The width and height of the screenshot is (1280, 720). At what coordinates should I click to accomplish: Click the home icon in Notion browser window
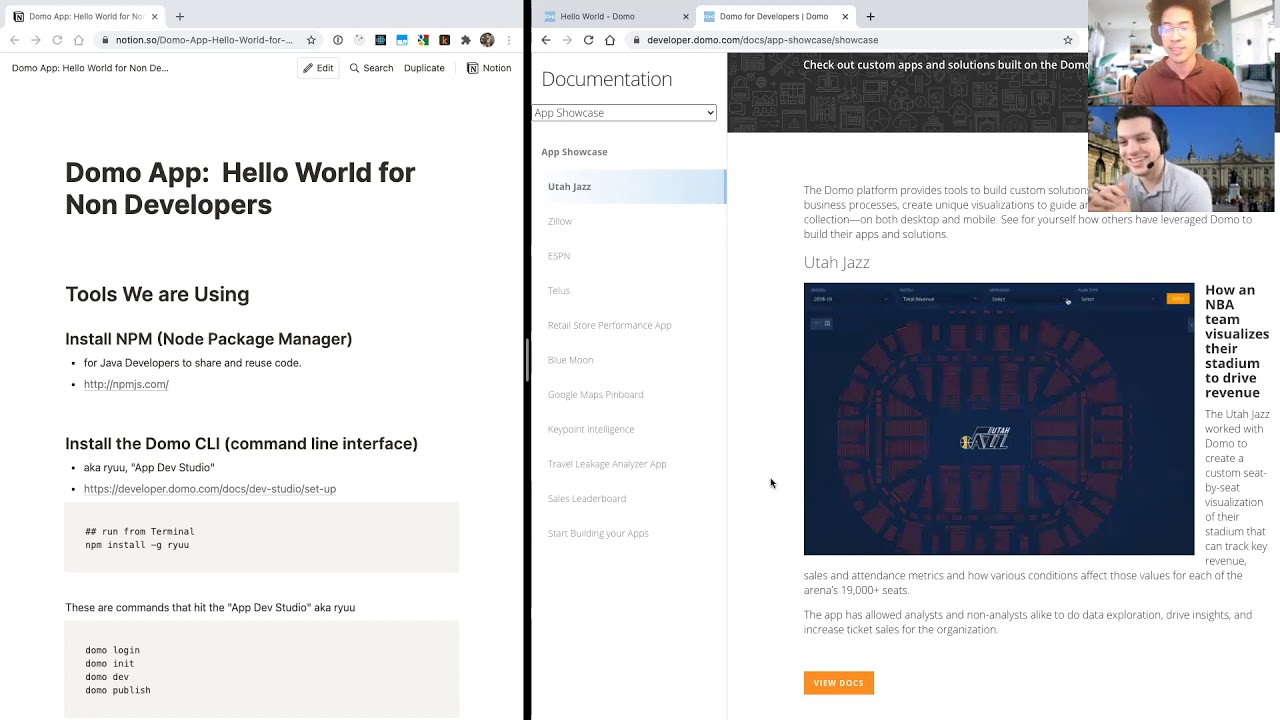click(x=78, y=40)
